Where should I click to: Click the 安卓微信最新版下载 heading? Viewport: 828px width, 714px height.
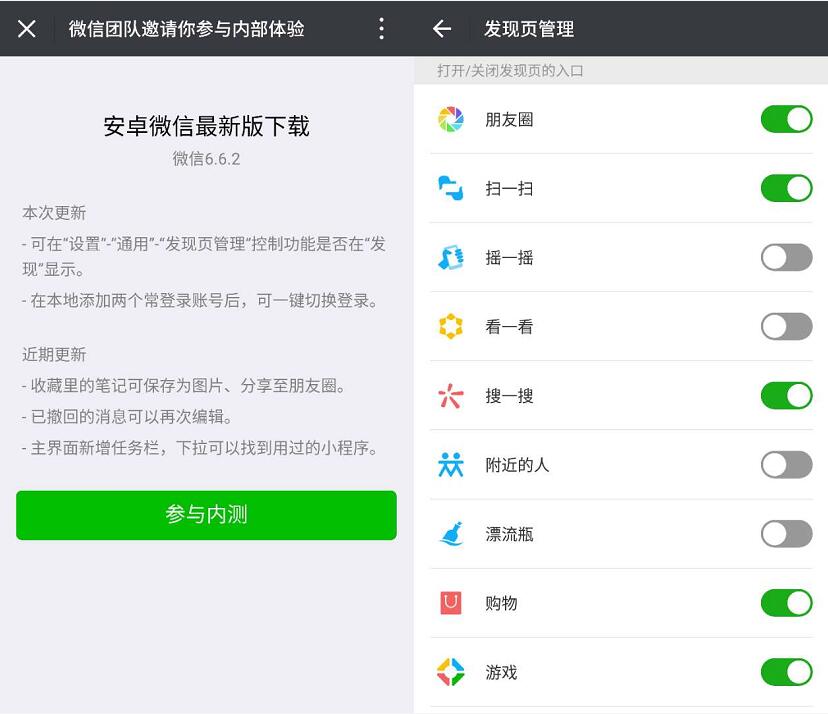(206, 126)
